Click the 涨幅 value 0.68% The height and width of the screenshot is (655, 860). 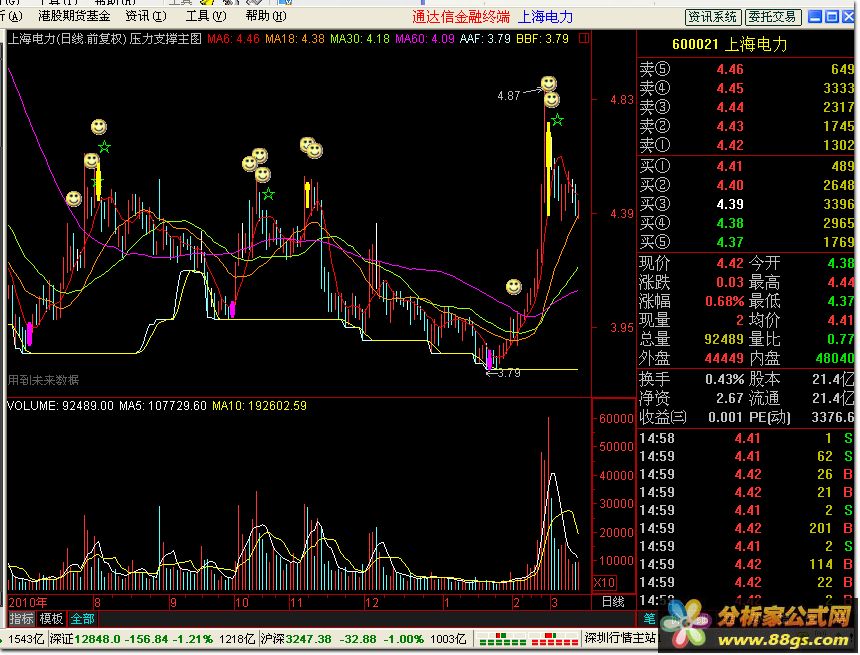click(x=725, y=301)
